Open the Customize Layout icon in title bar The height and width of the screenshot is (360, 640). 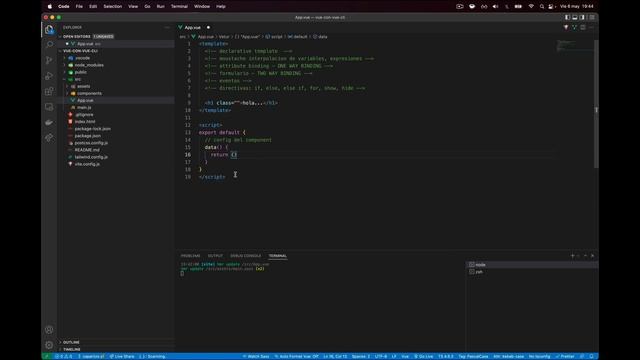coord(592,18)
